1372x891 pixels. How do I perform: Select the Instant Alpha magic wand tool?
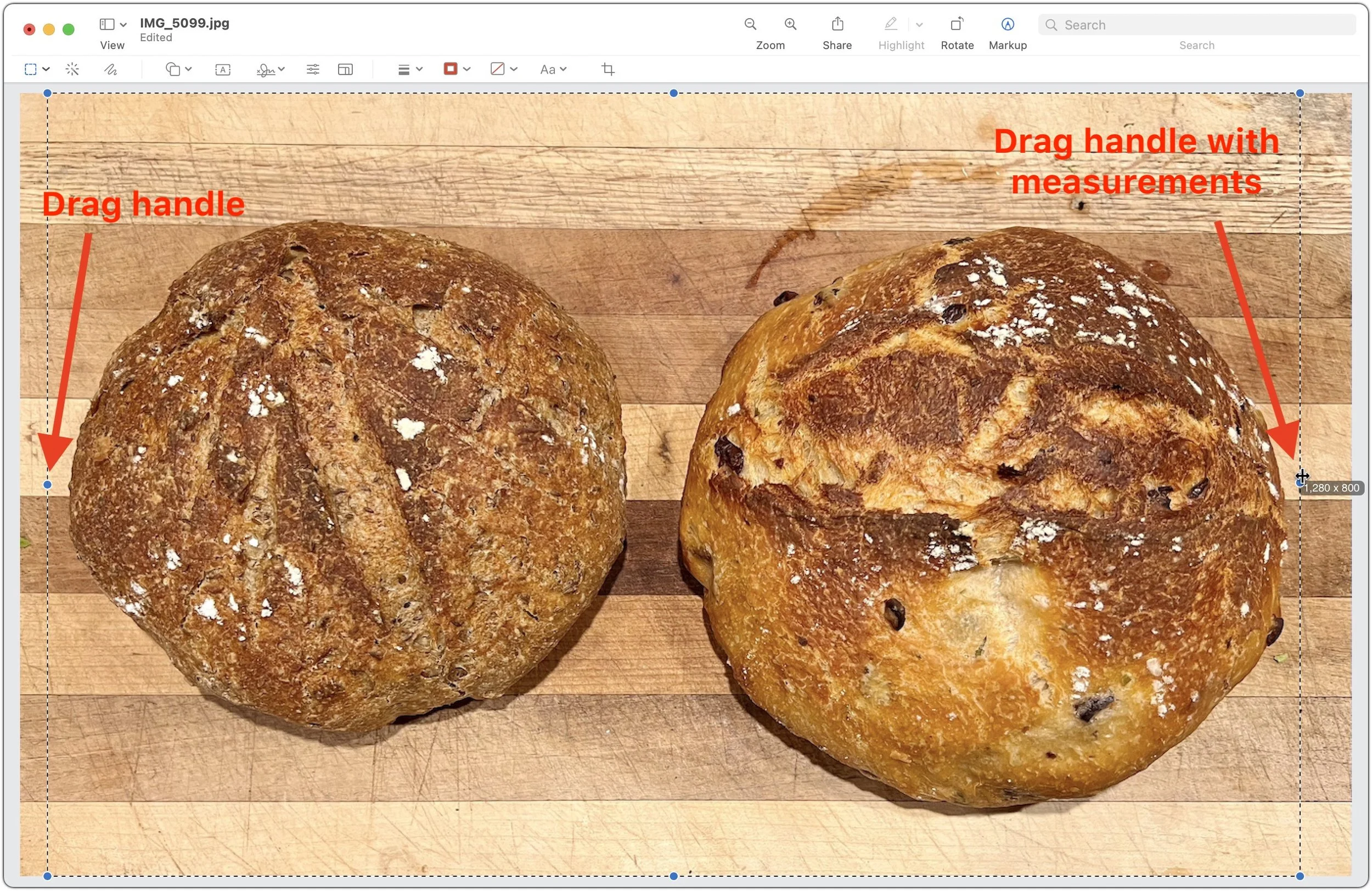point(72,70)
